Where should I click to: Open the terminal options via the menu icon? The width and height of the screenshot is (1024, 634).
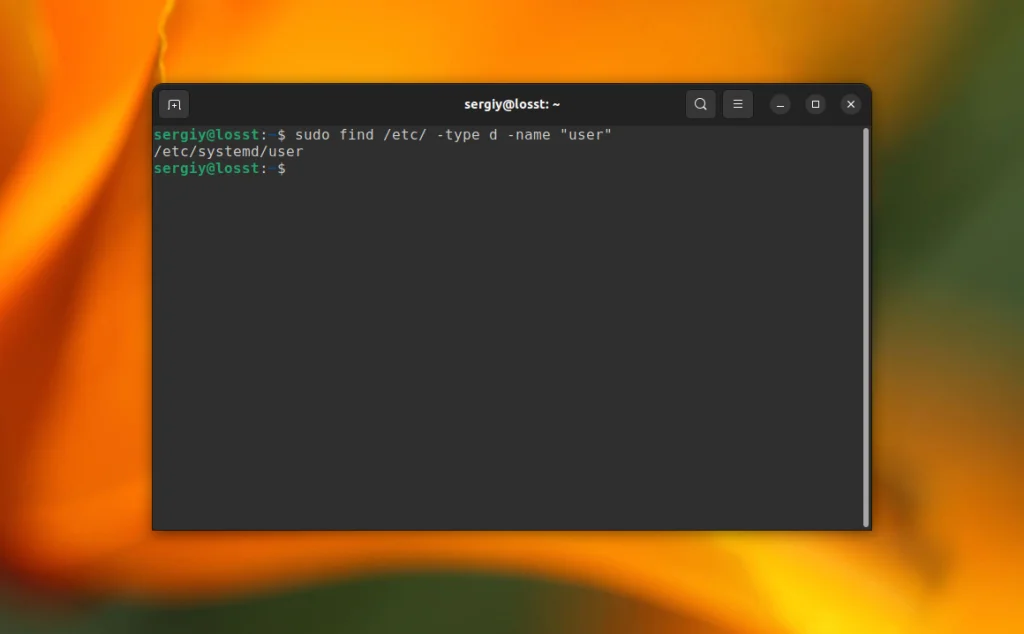737,104
